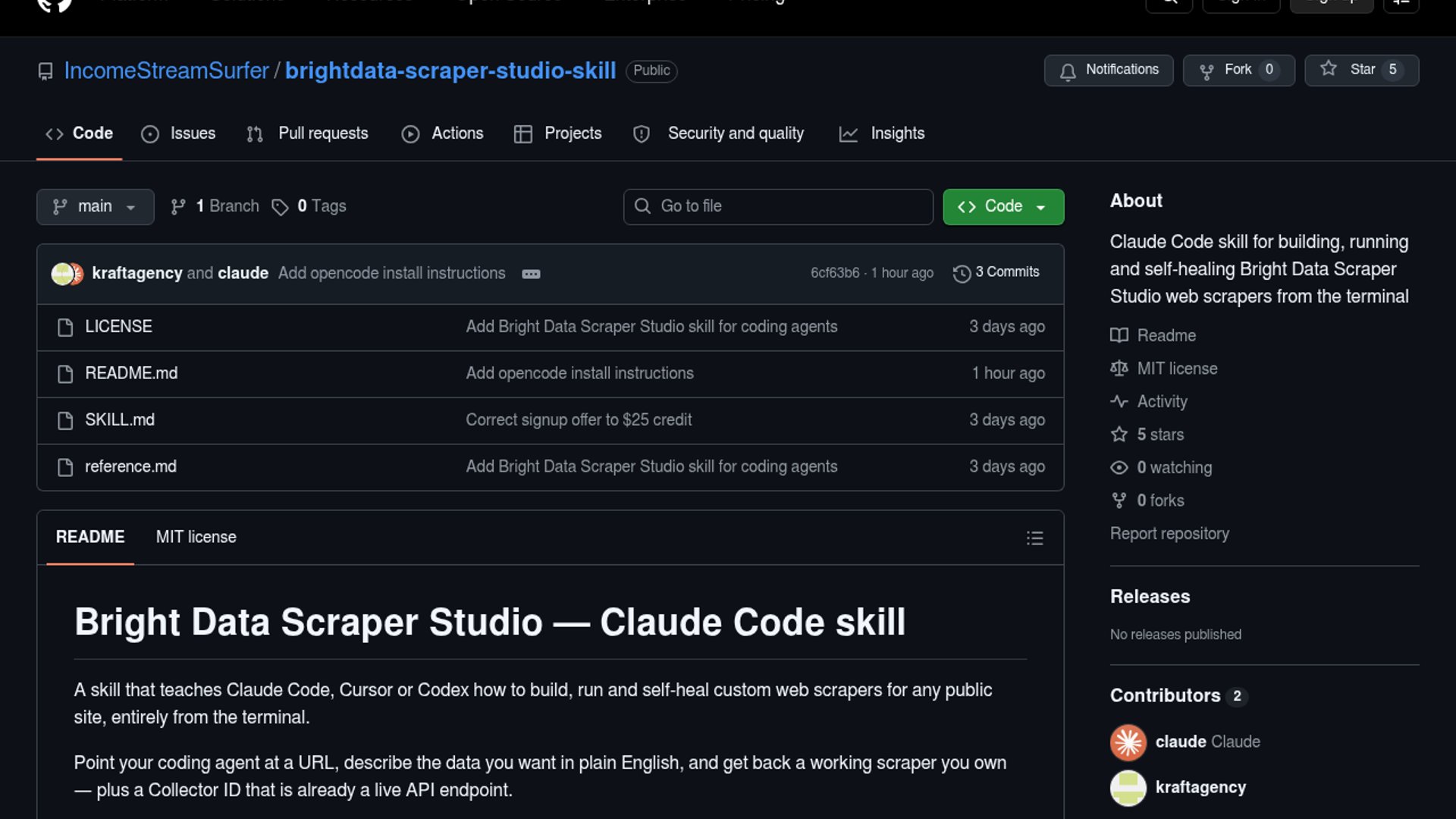Screen dimensions: 1456x819
Task: Click the repository icon beside IncomeStreamSurfer
Action: (x=45, y=71)
